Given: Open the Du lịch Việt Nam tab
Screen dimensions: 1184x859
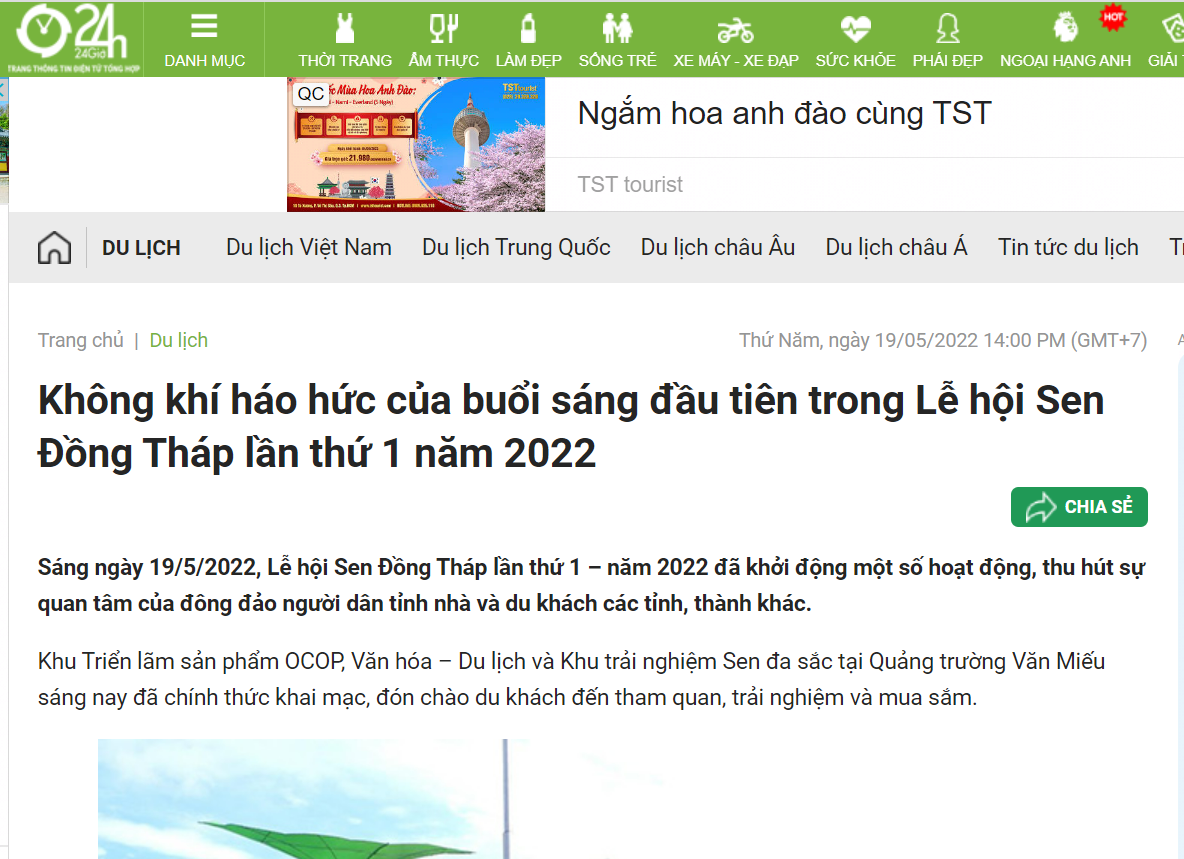Looking at the screenshot, I should point(309,248).
